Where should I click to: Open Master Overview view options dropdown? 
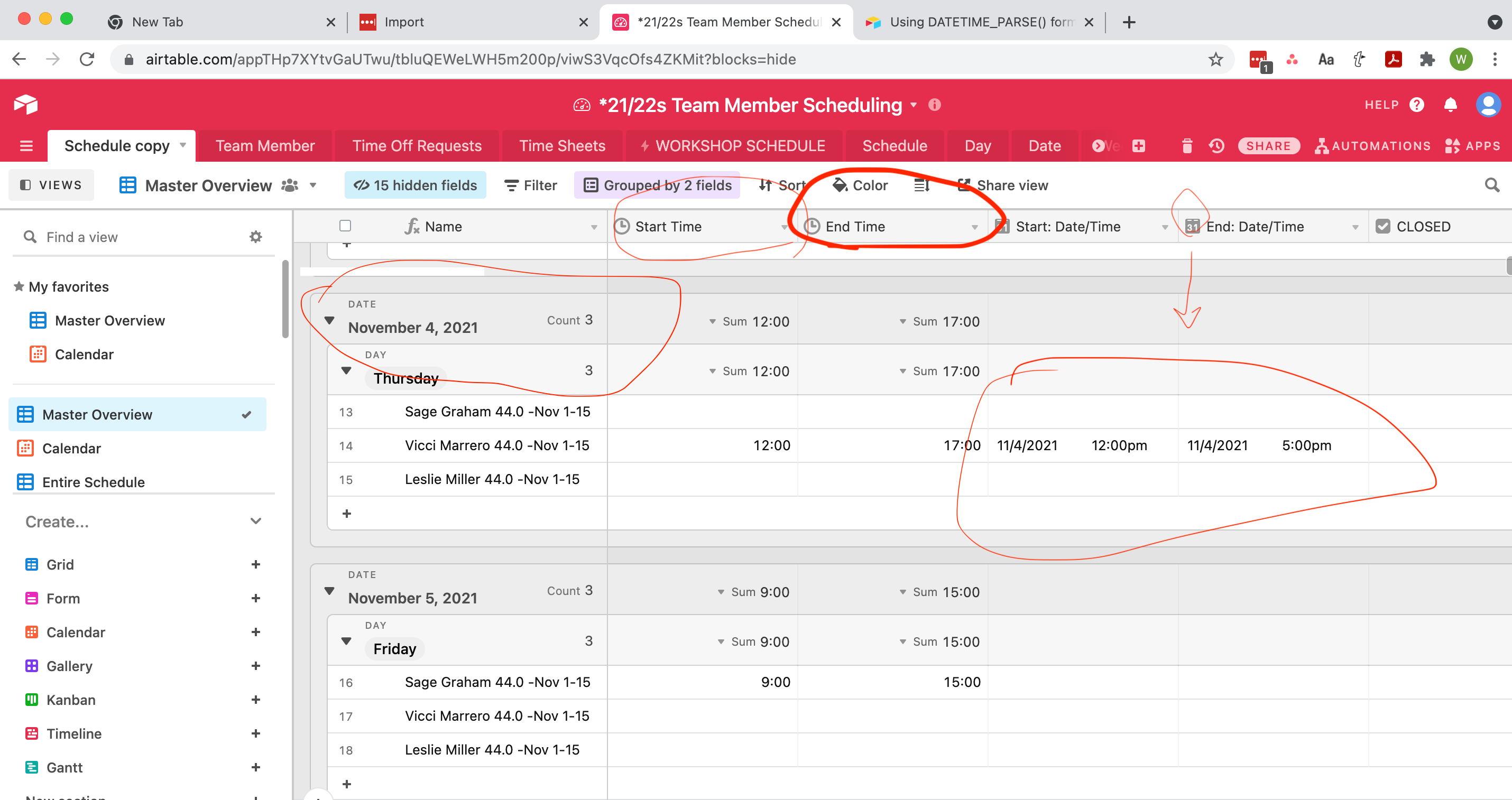tap(313, 186)
